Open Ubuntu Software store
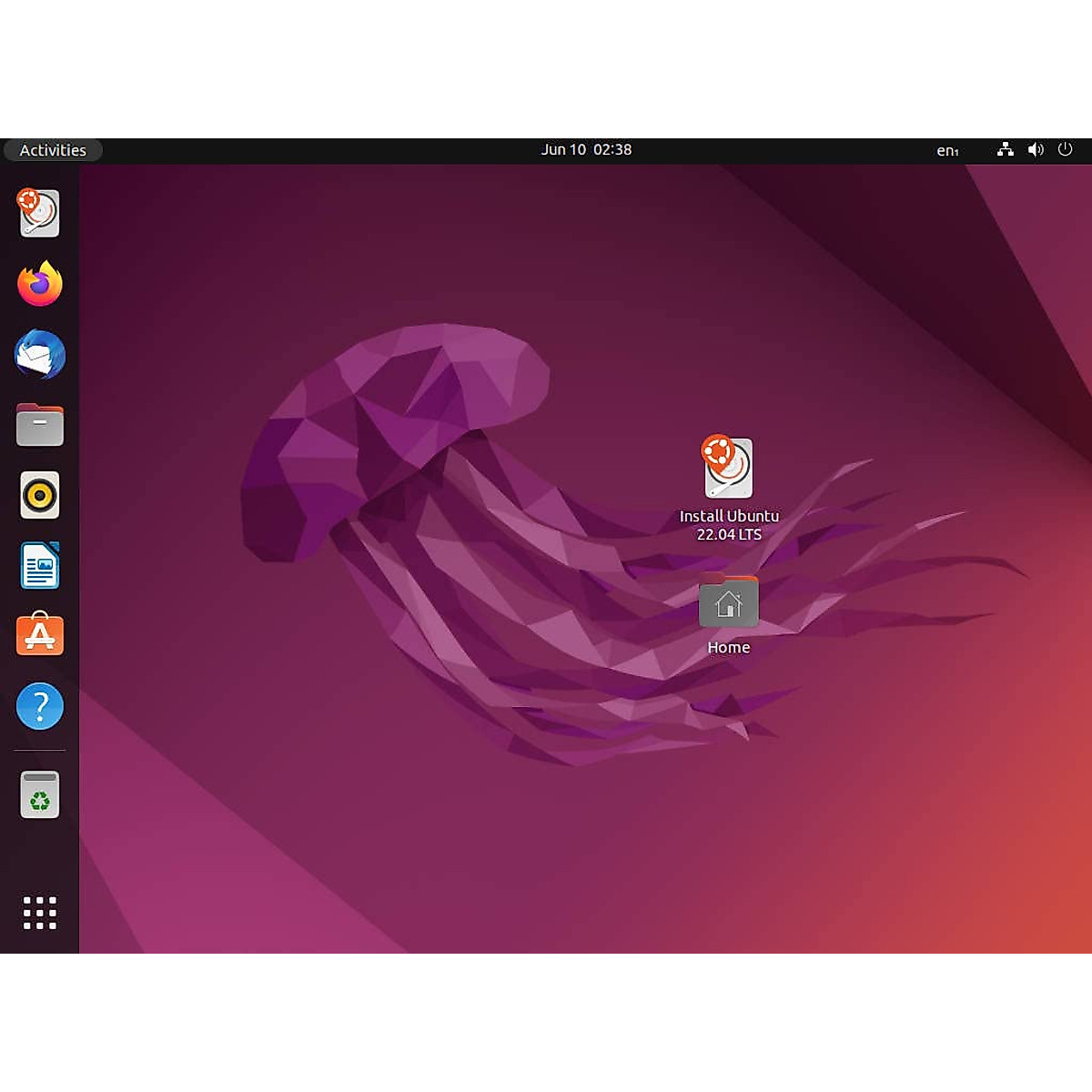1092x1092 pixels. [39, 635]
